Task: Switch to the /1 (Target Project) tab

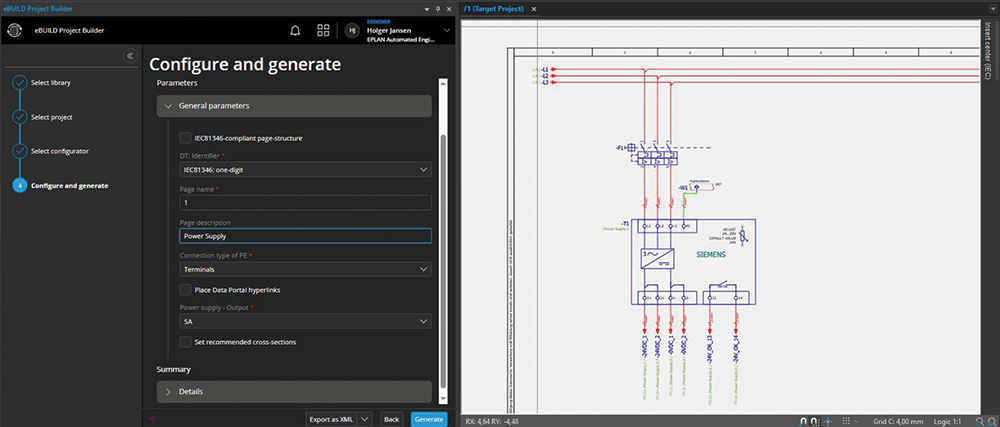Action: (494, 9)
